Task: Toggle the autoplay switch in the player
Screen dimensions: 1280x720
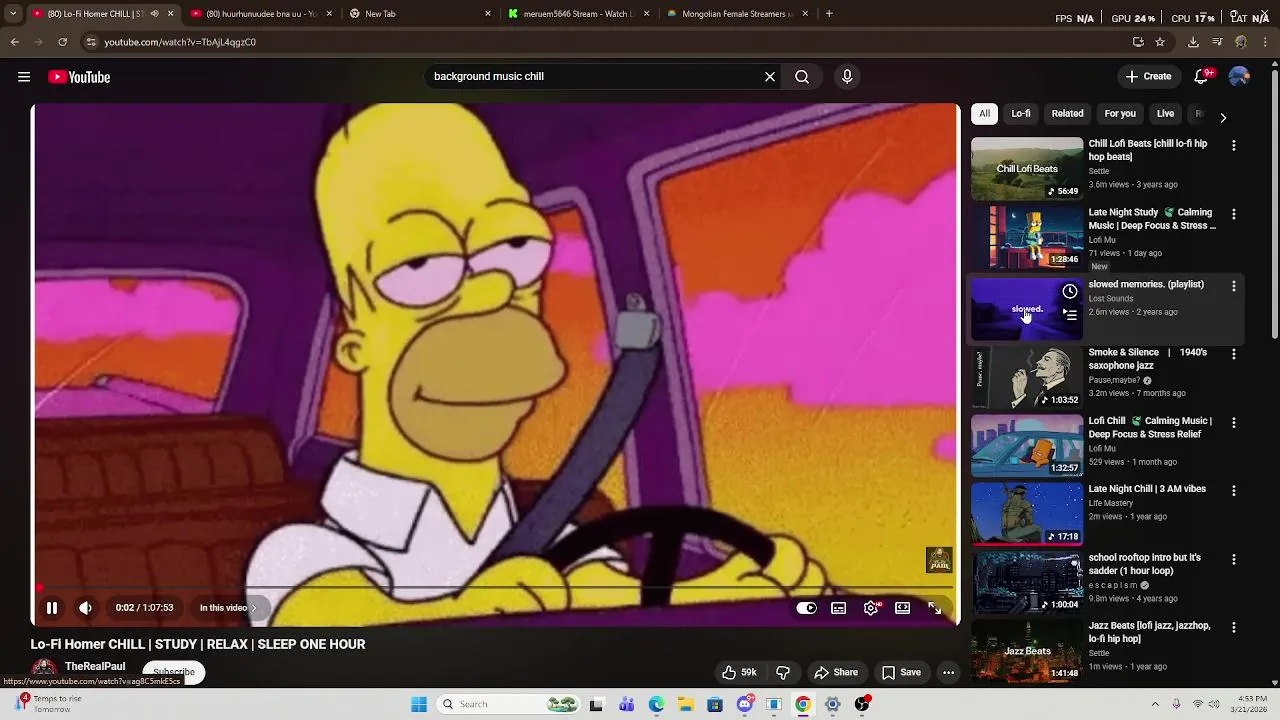Action: click(x=807, y=608)
